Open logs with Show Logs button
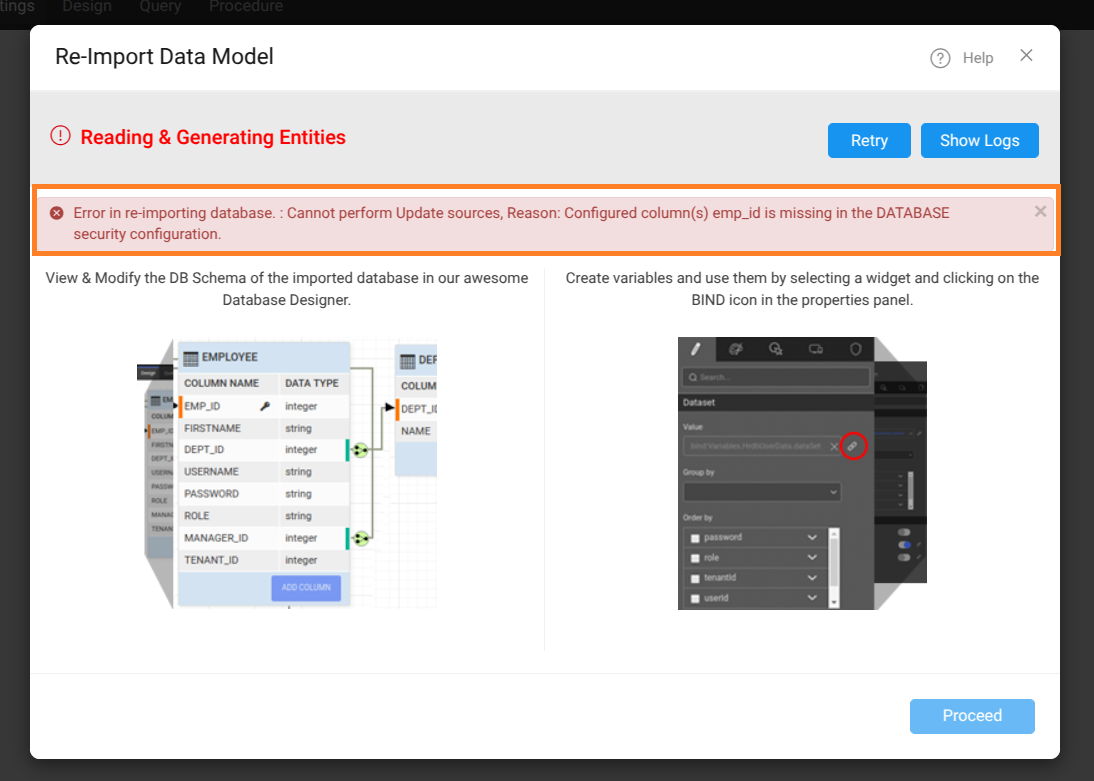Screen dimensions: 1094x781 tap(979, 141)
